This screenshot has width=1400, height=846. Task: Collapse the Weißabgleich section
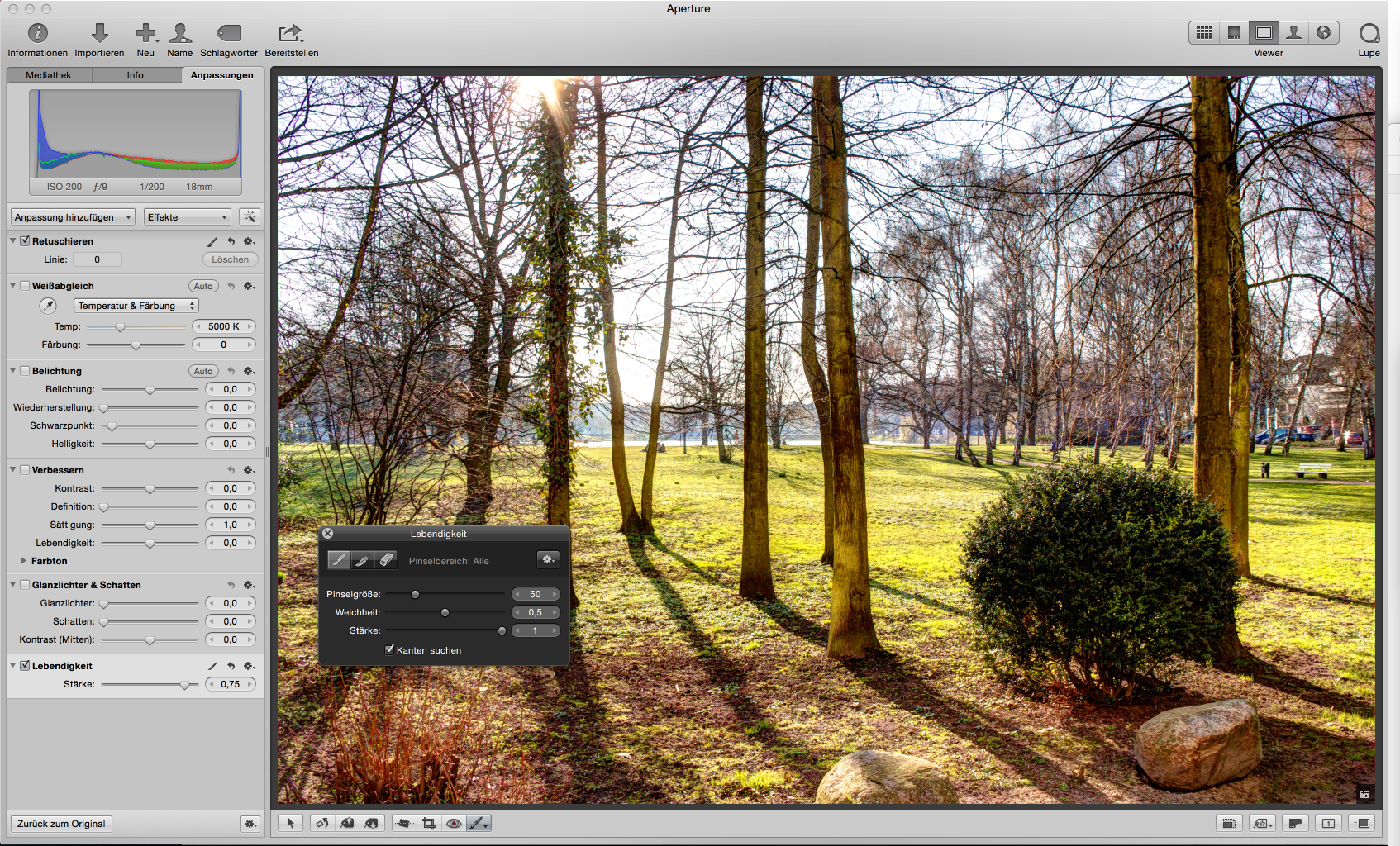pos(13,286)
